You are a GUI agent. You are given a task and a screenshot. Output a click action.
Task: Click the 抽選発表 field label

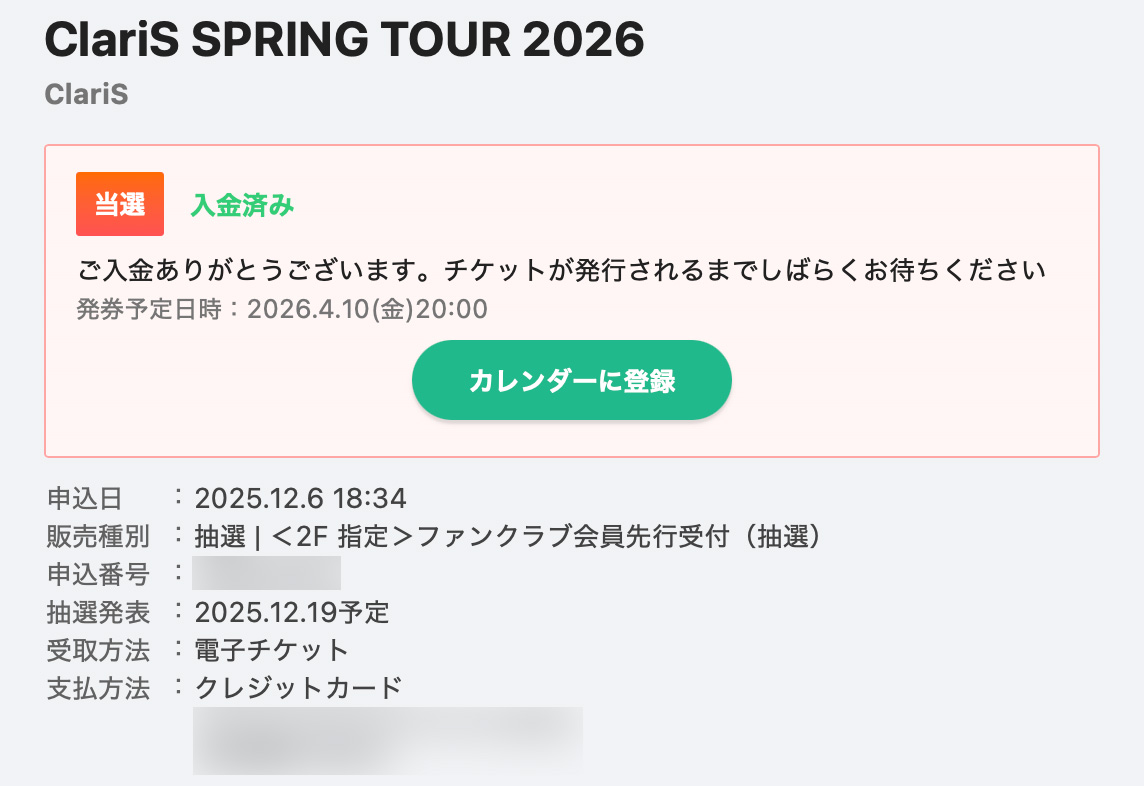[98, 612]
